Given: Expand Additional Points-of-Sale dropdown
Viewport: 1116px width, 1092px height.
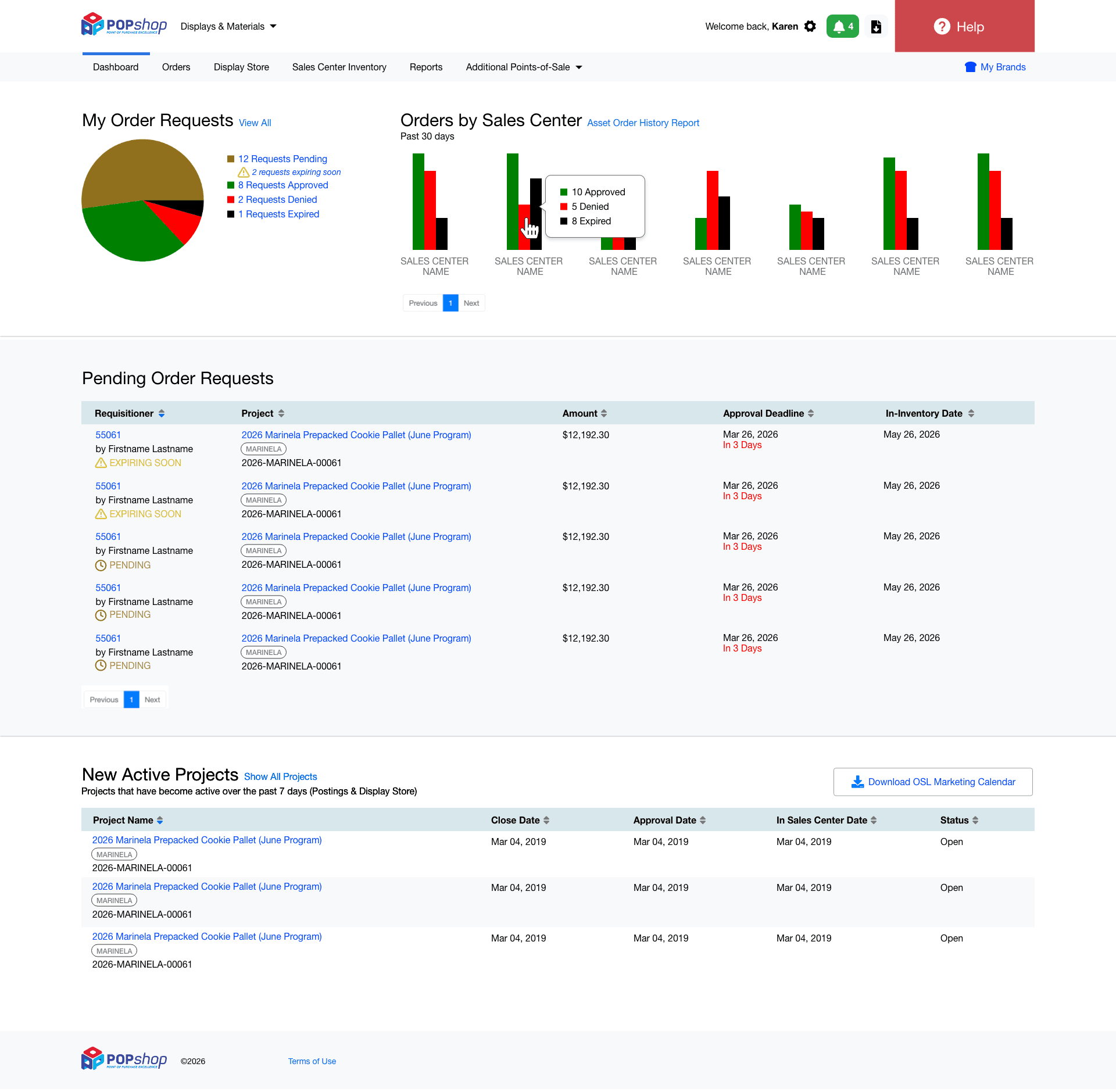Looking at the screenshot, I should point(524,67).
